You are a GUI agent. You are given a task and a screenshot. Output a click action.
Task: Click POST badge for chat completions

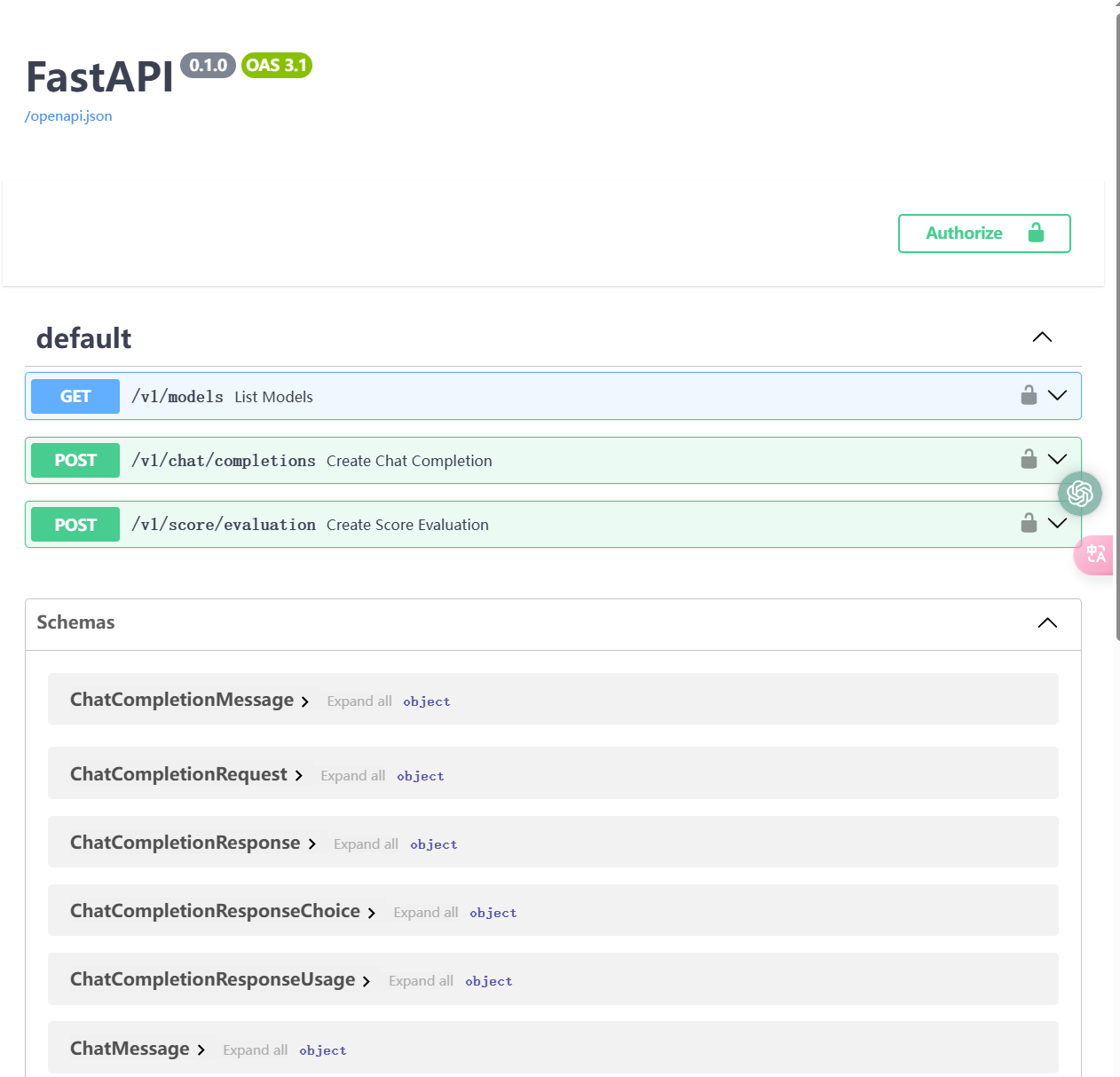(x=75, y=460)
